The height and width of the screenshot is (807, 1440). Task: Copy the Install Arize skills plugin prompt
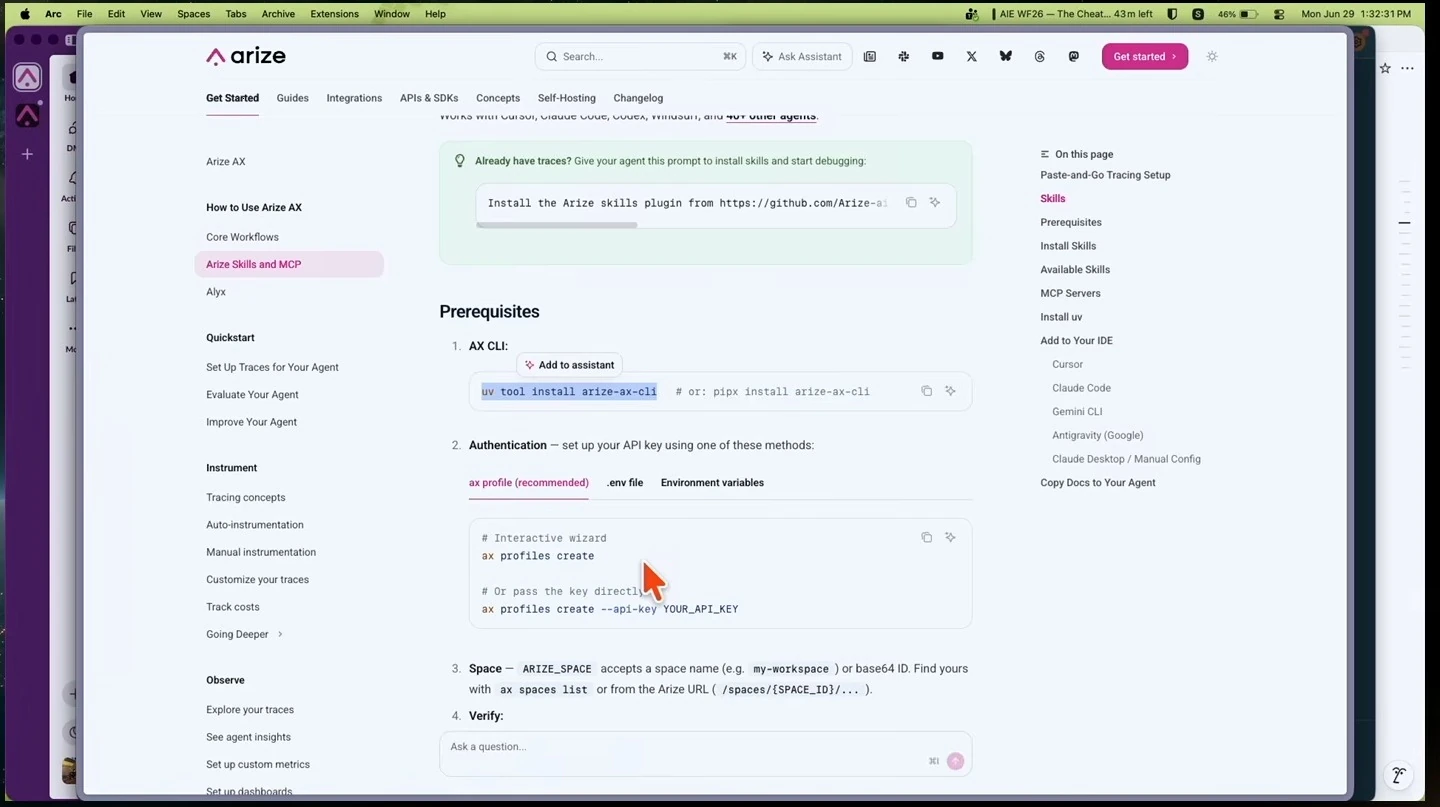911,202
